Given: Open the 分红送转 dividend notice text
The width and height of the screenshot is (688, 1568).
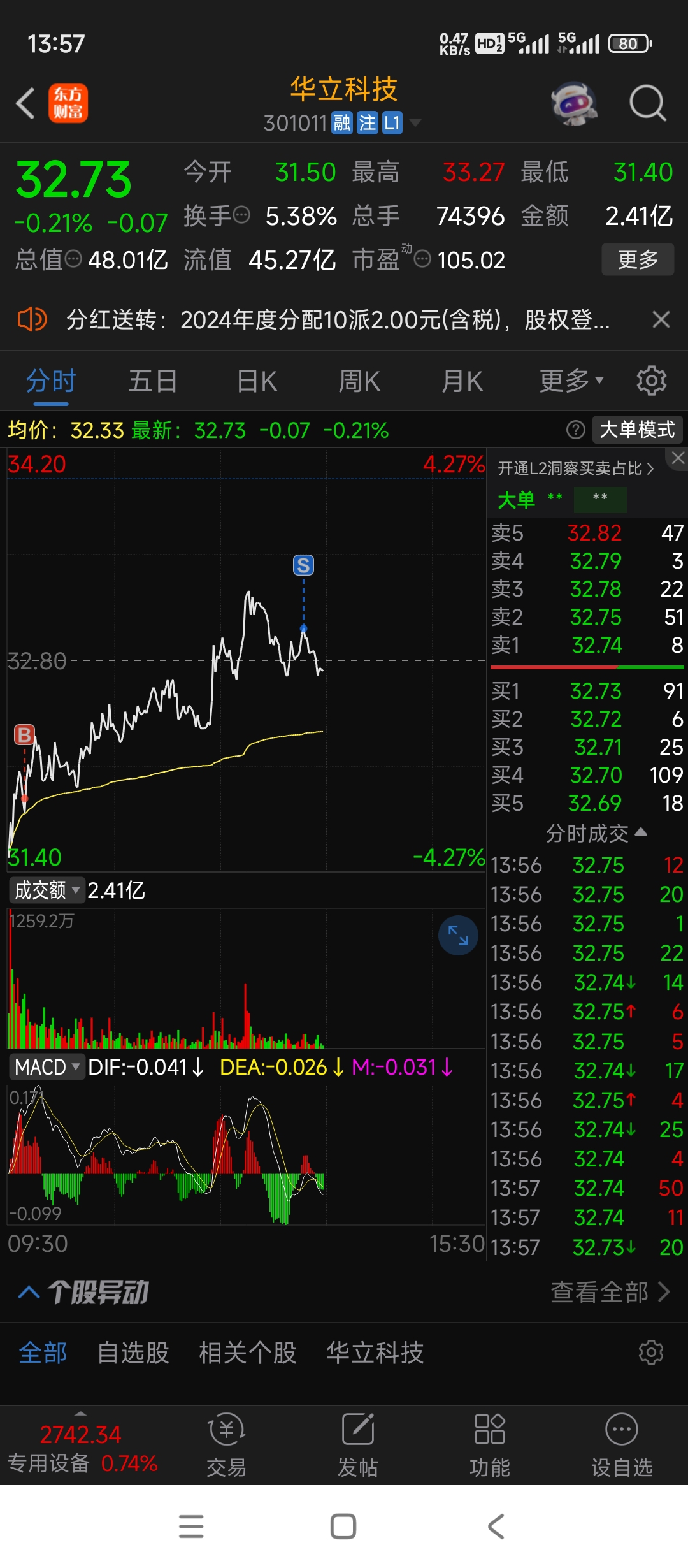Looking at the screenshot, I should (x=338, y=319).
